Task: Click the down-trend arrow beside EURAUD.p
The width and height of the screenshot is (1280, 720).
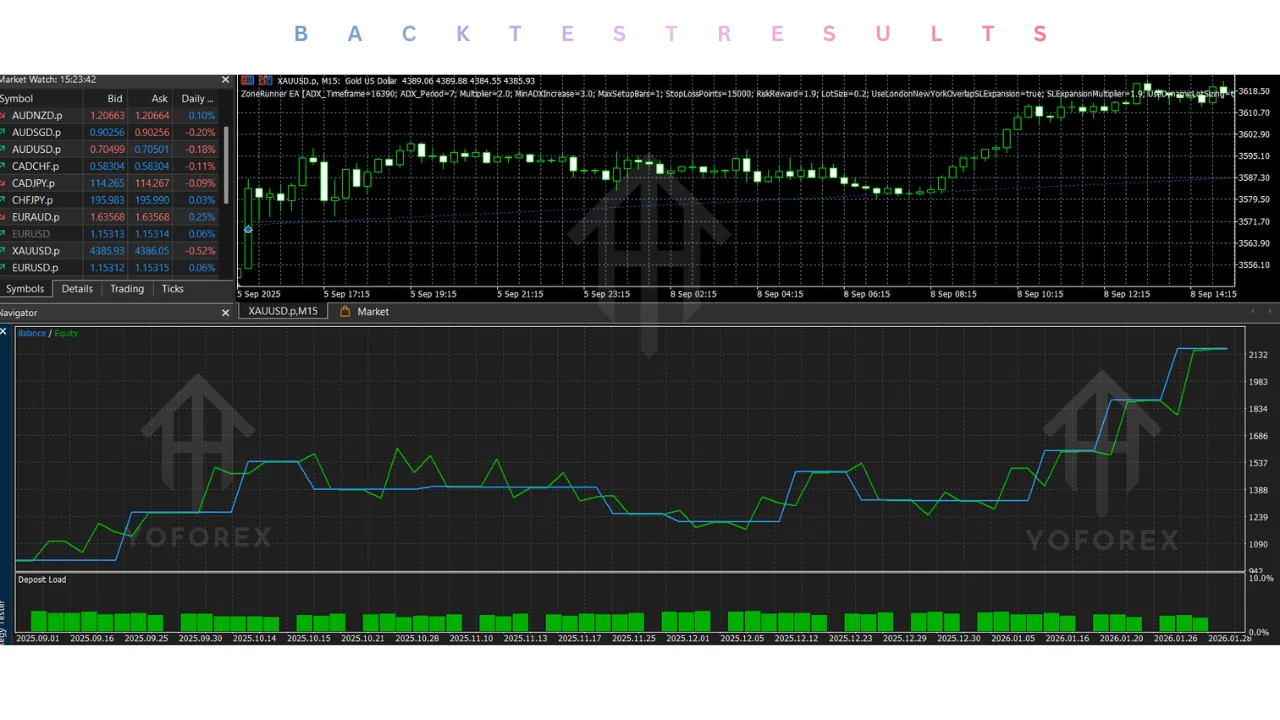Action: [4, 217]
